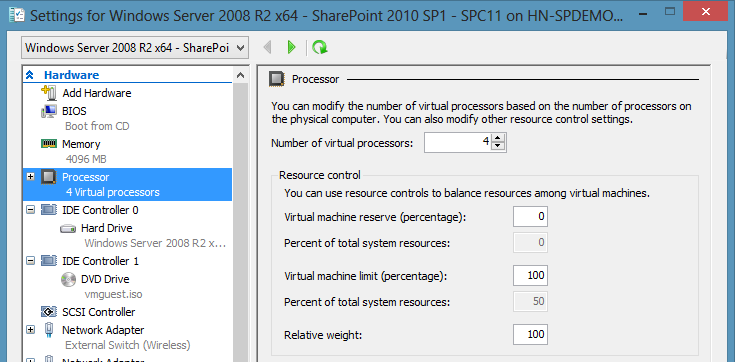Click the reserve 'Percent of total system resources' value 0
The width and height of the screenshot is (735, 362).
pos(530,243)
